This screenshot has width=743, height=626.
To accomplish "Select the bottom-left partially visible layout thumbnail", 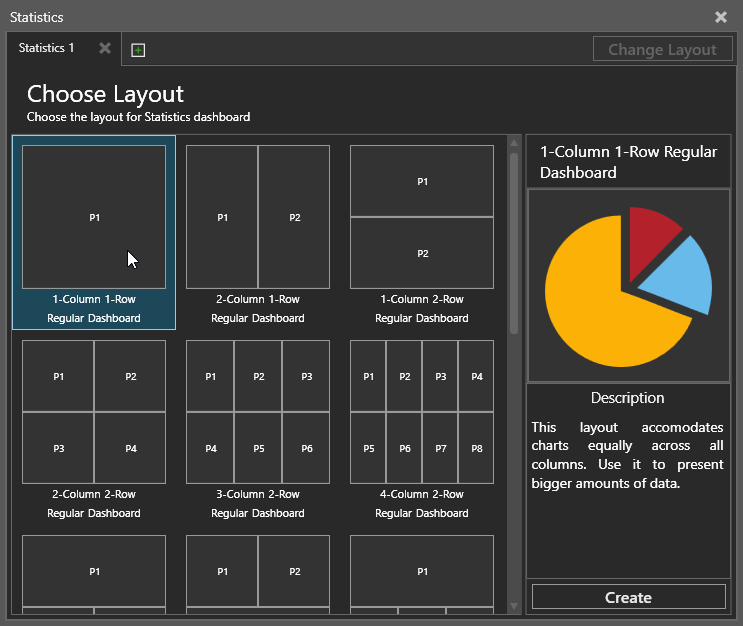I will click(94, 574).
